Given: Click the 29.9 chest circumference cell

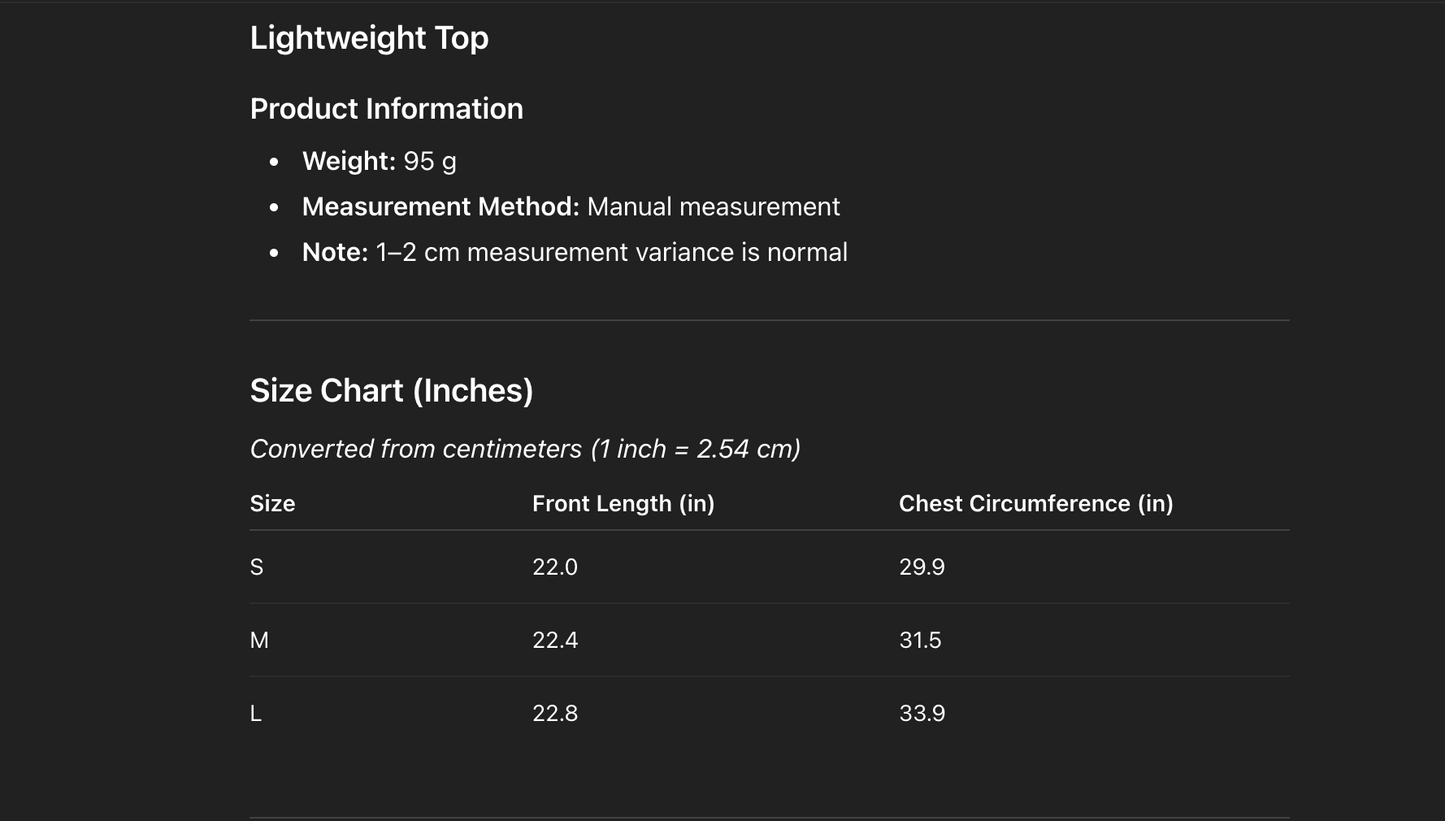Looking at the screenshot, I should point(922,567).
